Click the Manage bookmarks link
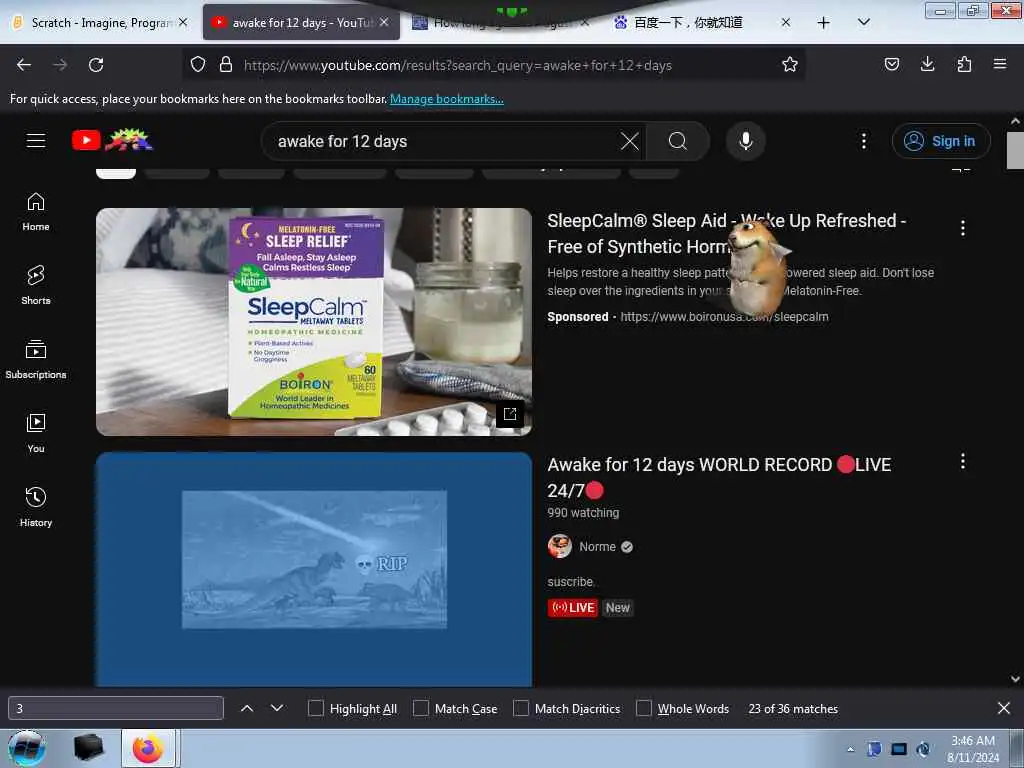This screenshot has width=1024, height=768. pos(447,99)
